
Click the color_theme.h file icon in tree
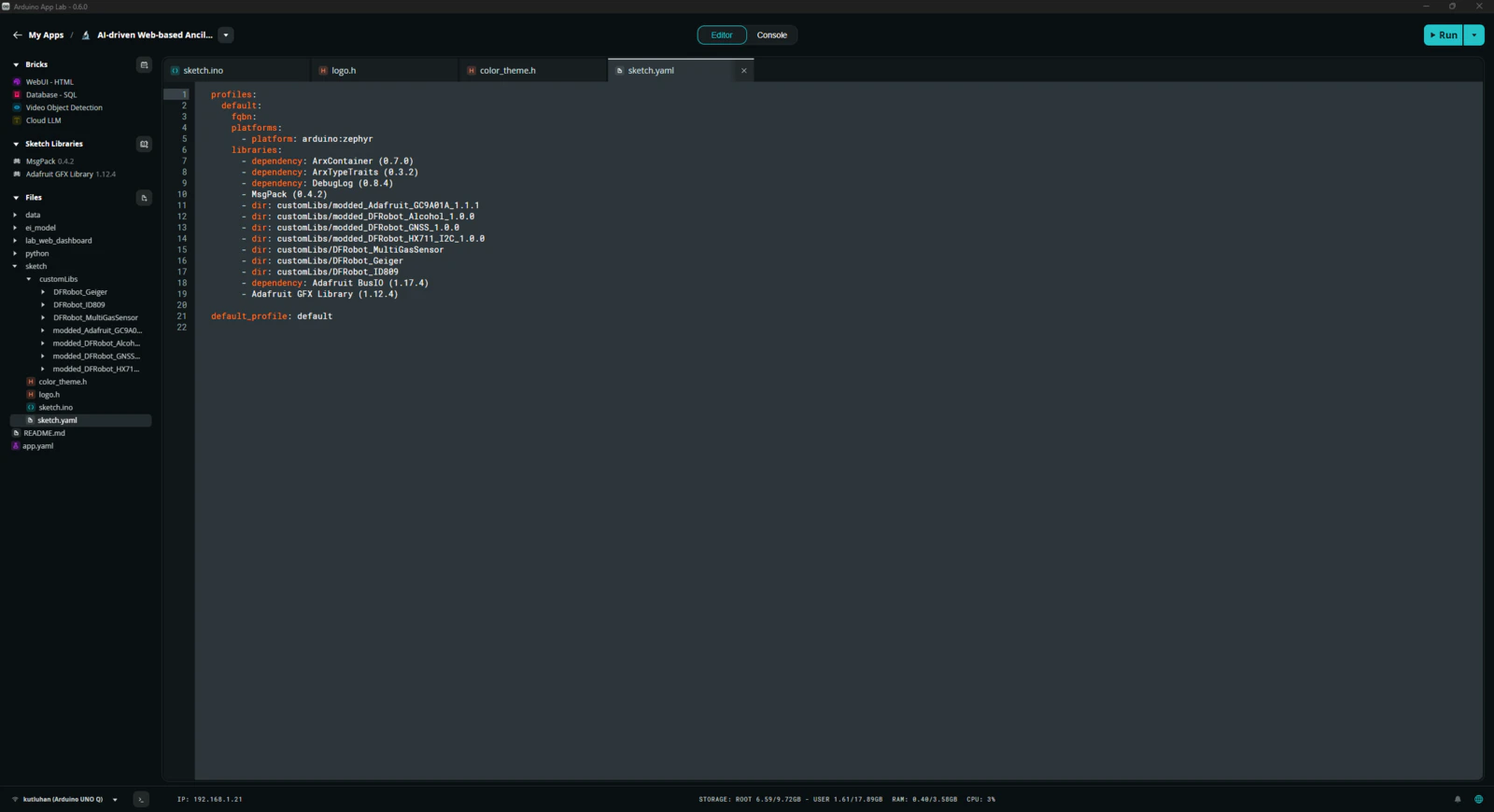[x=31, y=382]
